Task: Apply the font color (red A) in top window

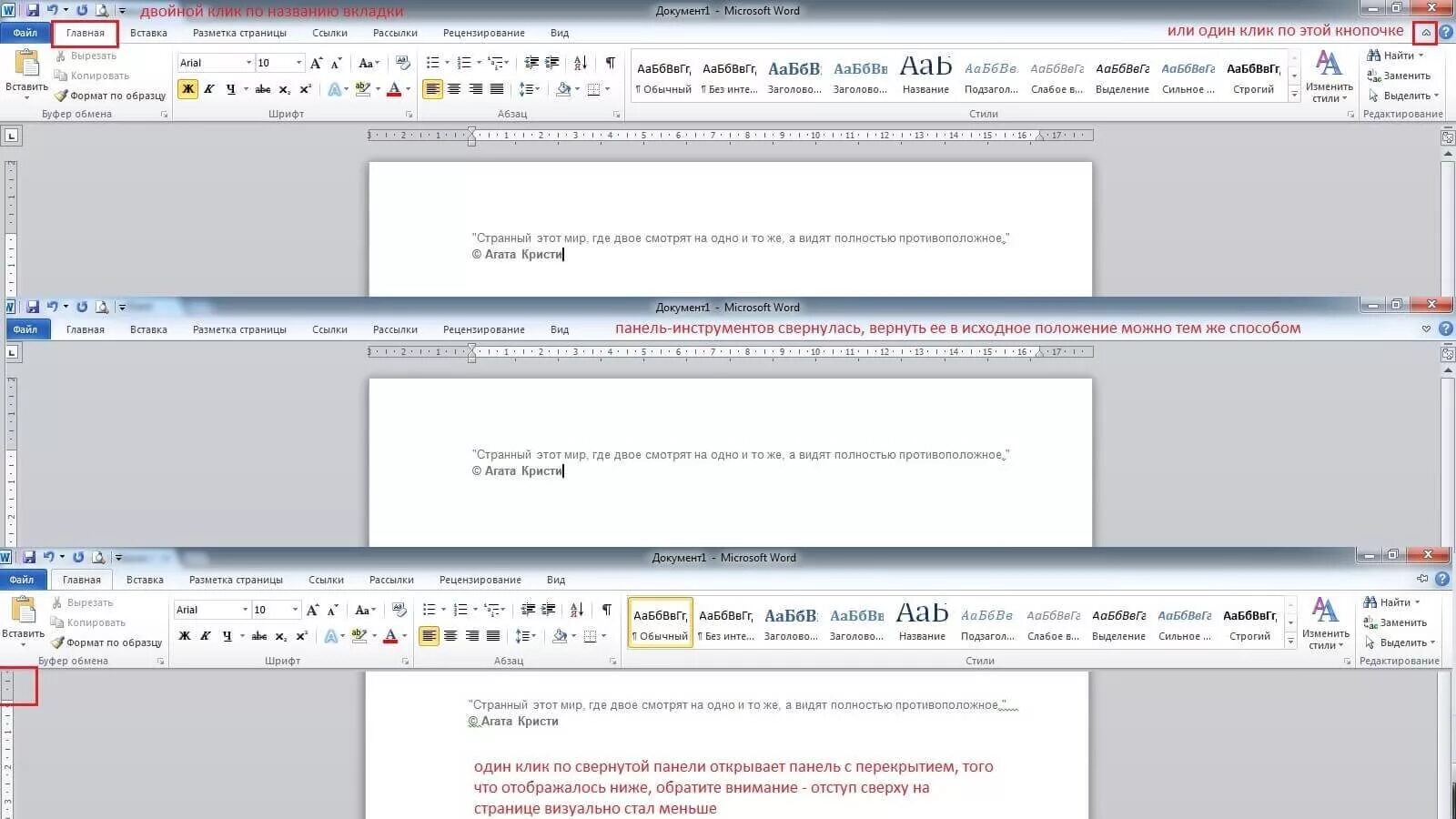Action: click(x=393, y=89)
